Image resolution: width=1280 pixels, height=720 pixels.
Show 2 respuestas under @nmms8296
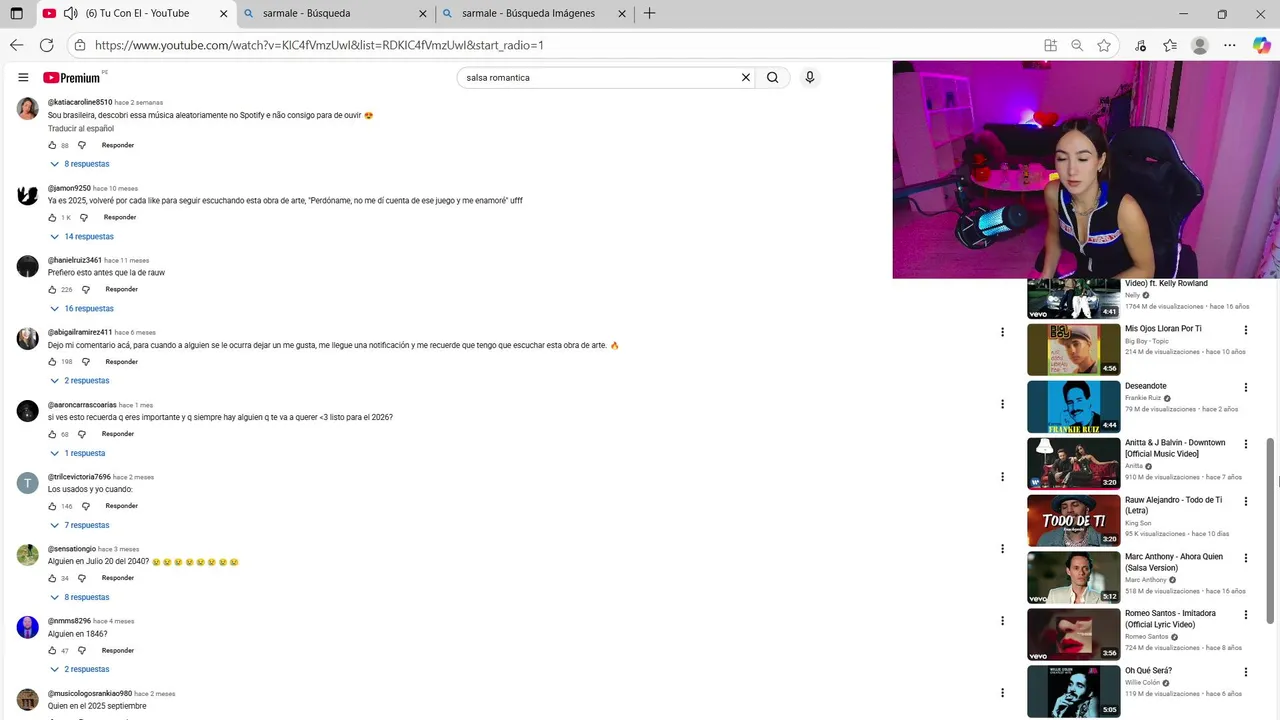coord(80,669)
